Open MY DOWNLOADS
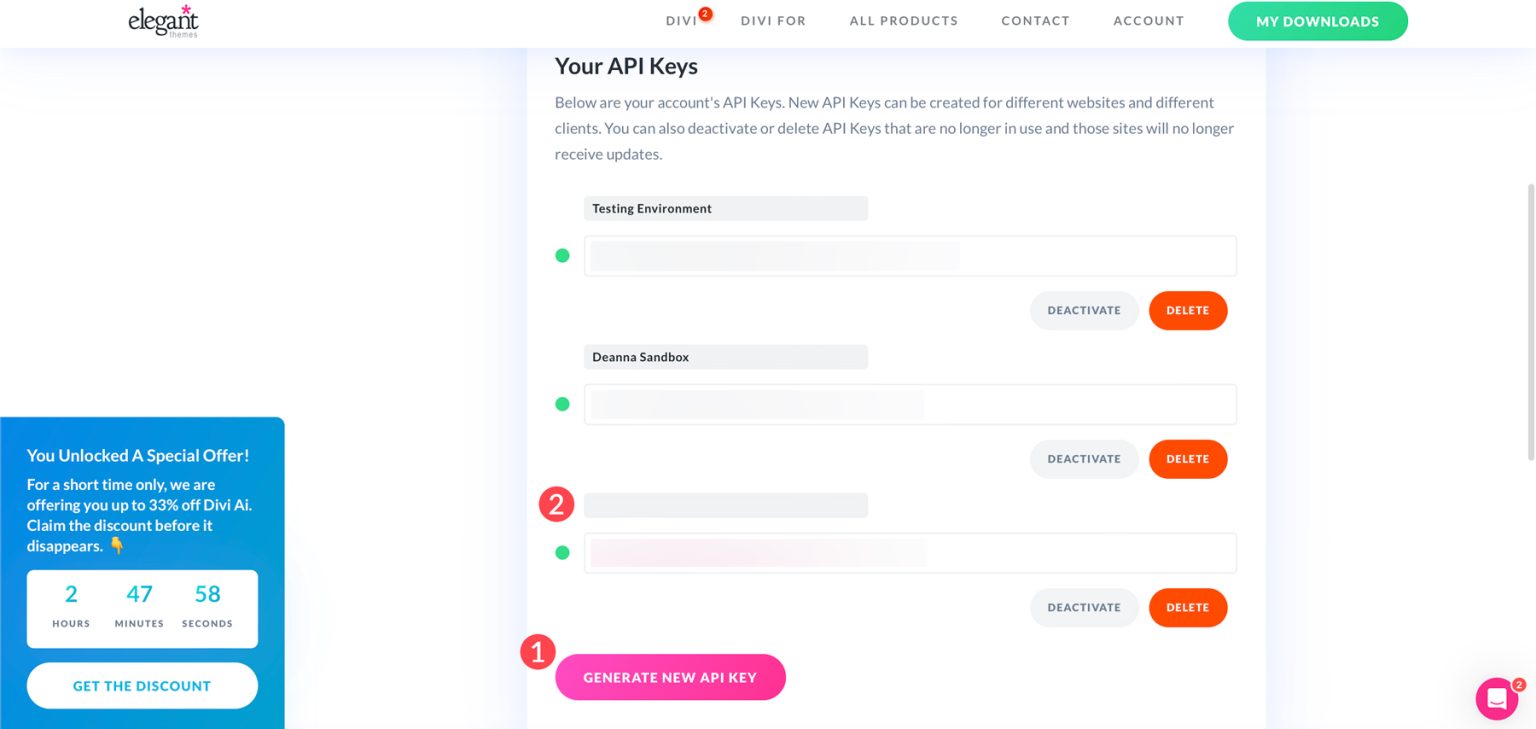 pyautogui.click(x=1317, y=21)
